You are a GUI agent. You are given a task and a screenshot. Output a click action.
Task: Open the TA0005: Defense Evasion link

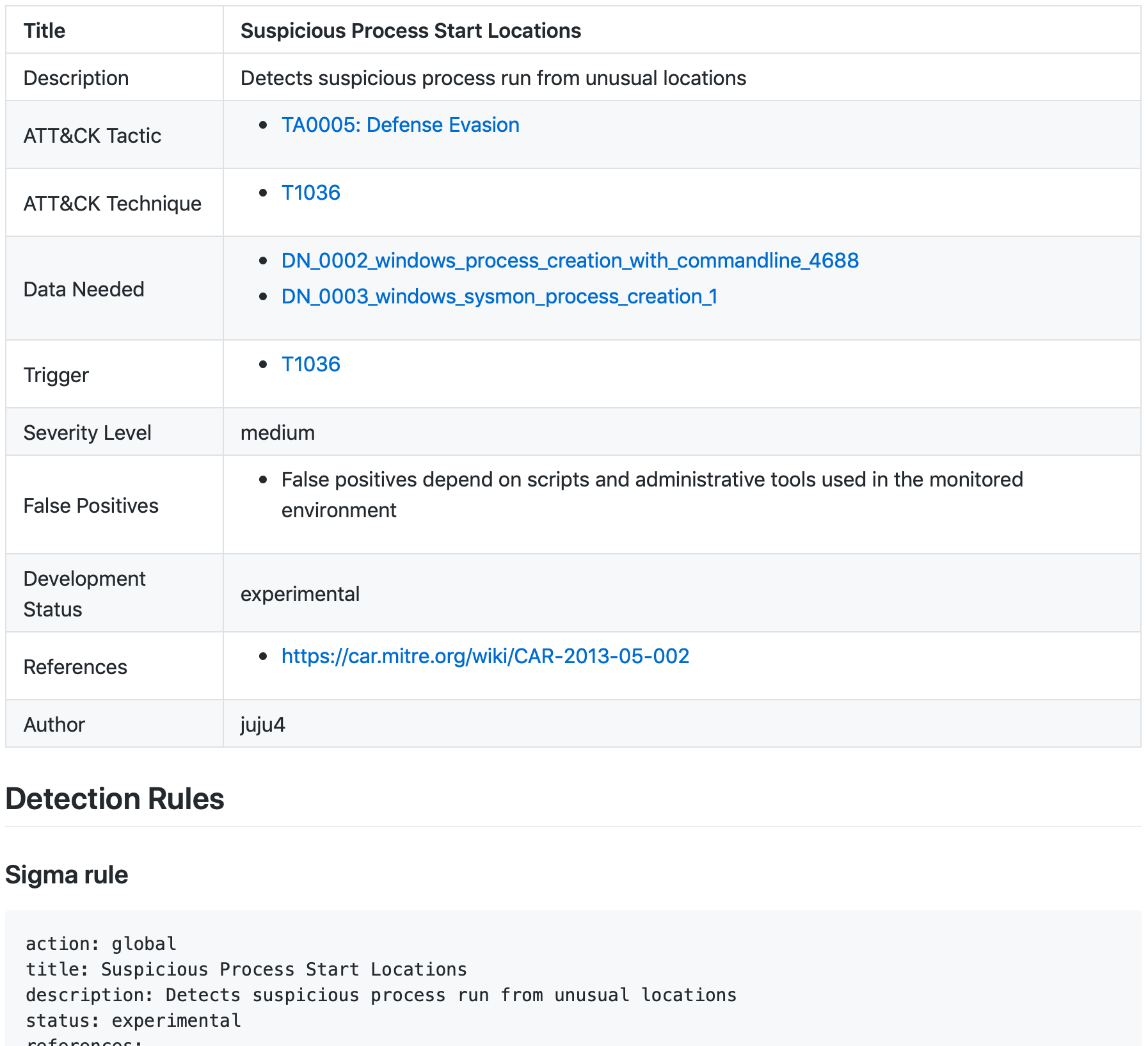coord(400,125)
